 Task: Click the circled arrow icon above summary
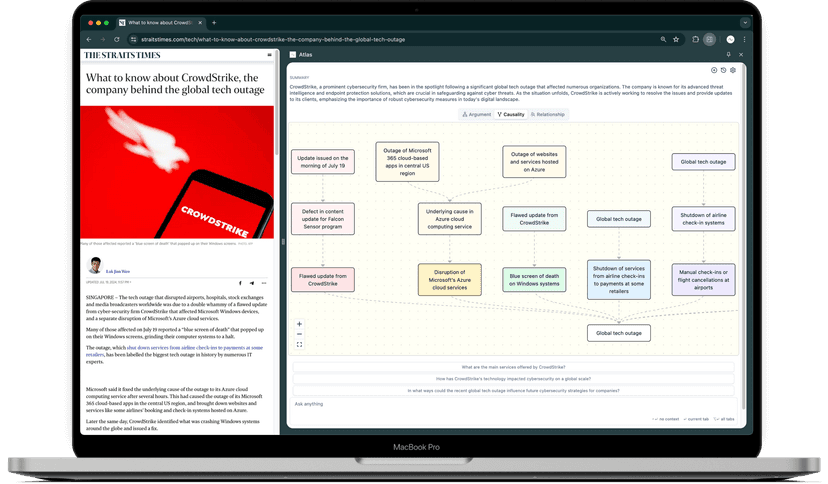click(714, 70)
